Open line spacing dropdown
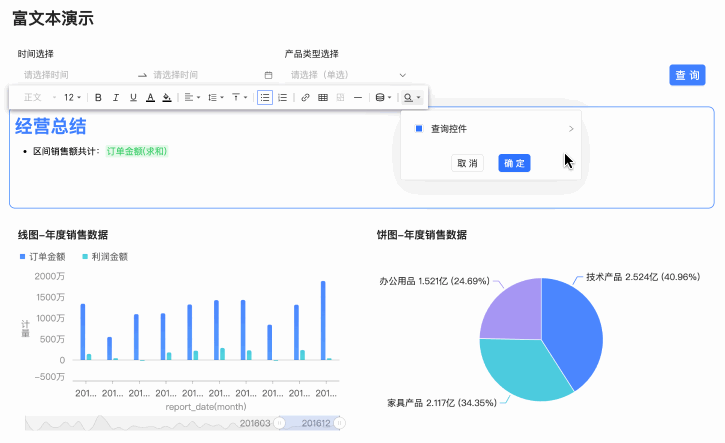 click(215, 98)
